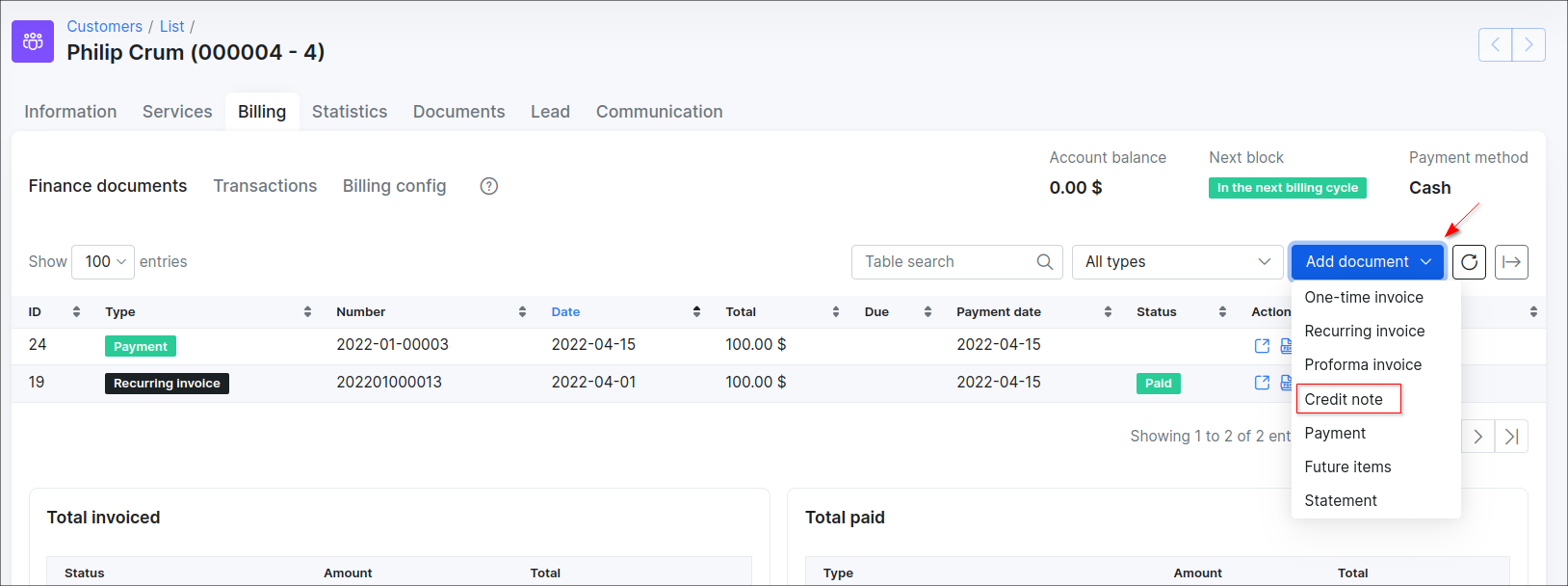Open the Transactions sub-tab
The width and height of the screenshot is (1568, 586).
[x=265, y=186]
